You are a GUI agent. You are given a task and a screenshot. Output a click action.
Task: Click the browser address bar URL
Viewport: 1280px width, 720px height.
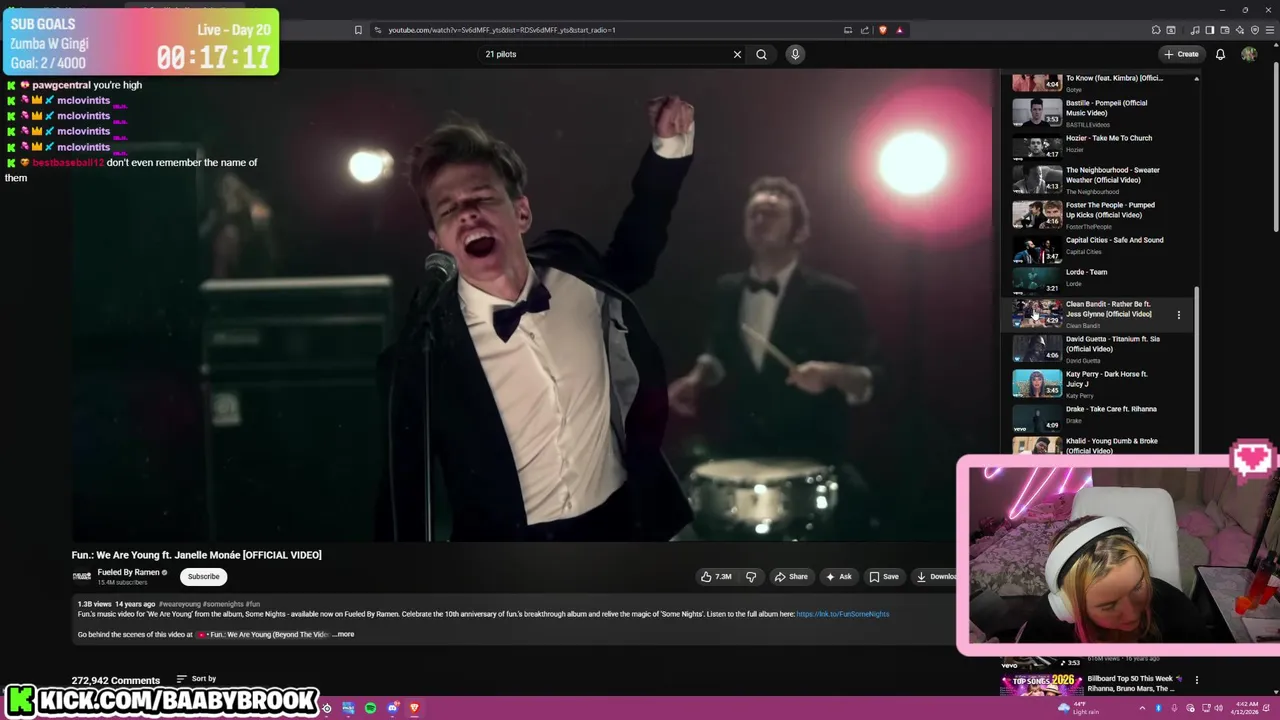(502, 30)
